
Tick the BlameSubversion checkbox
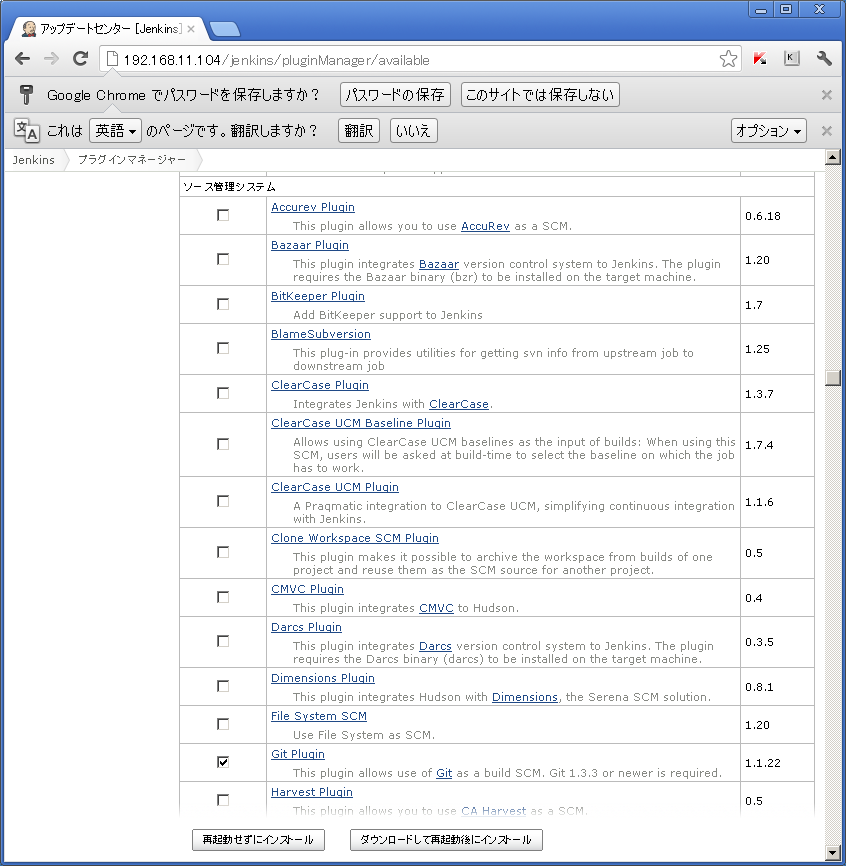pos(223,348)
